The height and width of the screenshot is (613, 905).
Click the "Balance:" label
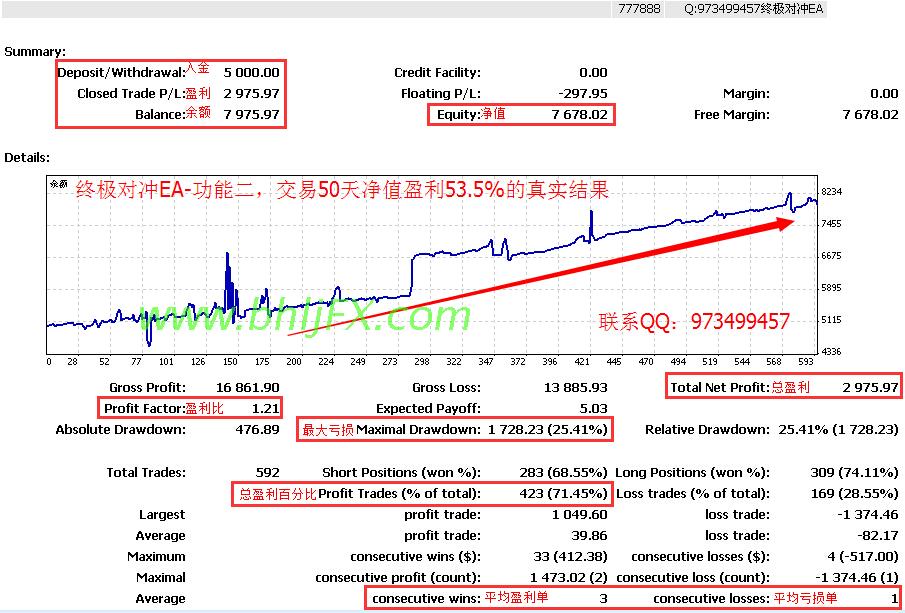[x=160, y=114]
